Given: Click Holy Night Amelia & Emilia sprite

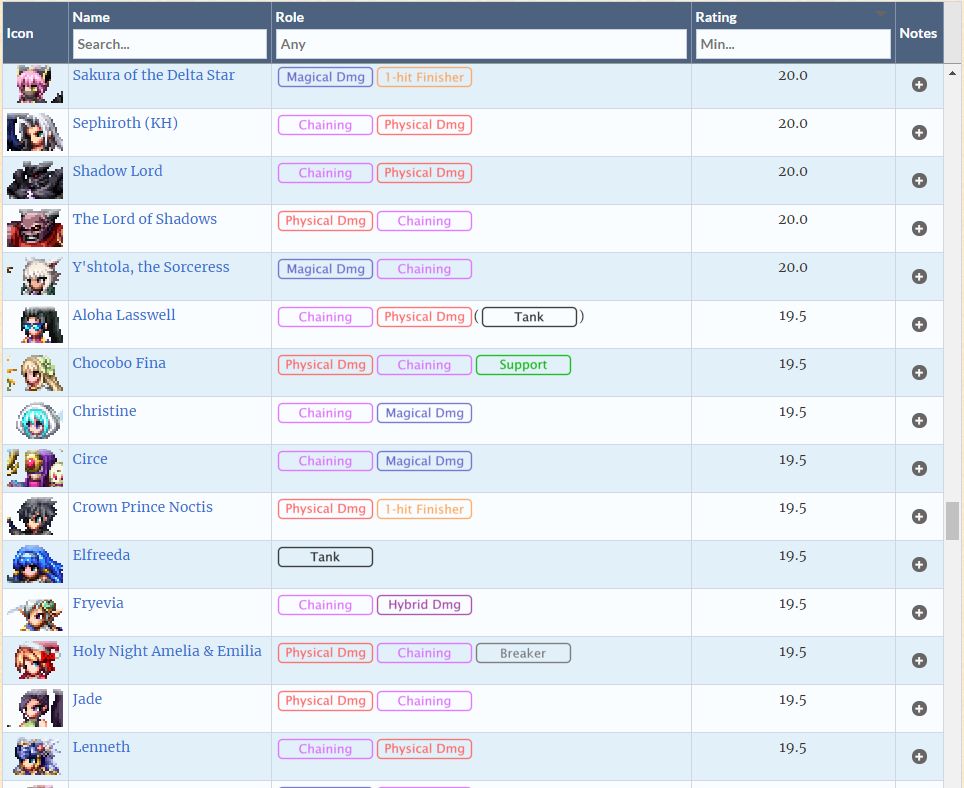Looking at the screenshot, I should (35, 659).
